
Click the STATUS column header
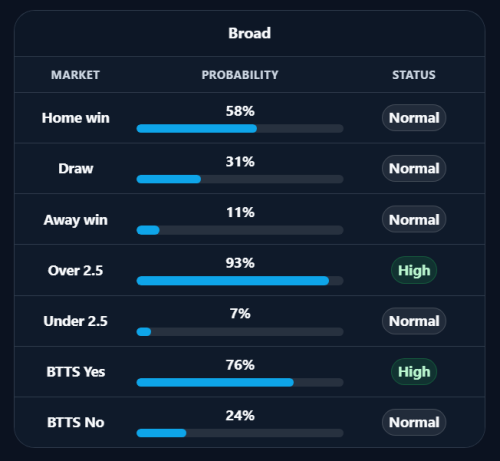pyautogui.click(x=414, y=75)
